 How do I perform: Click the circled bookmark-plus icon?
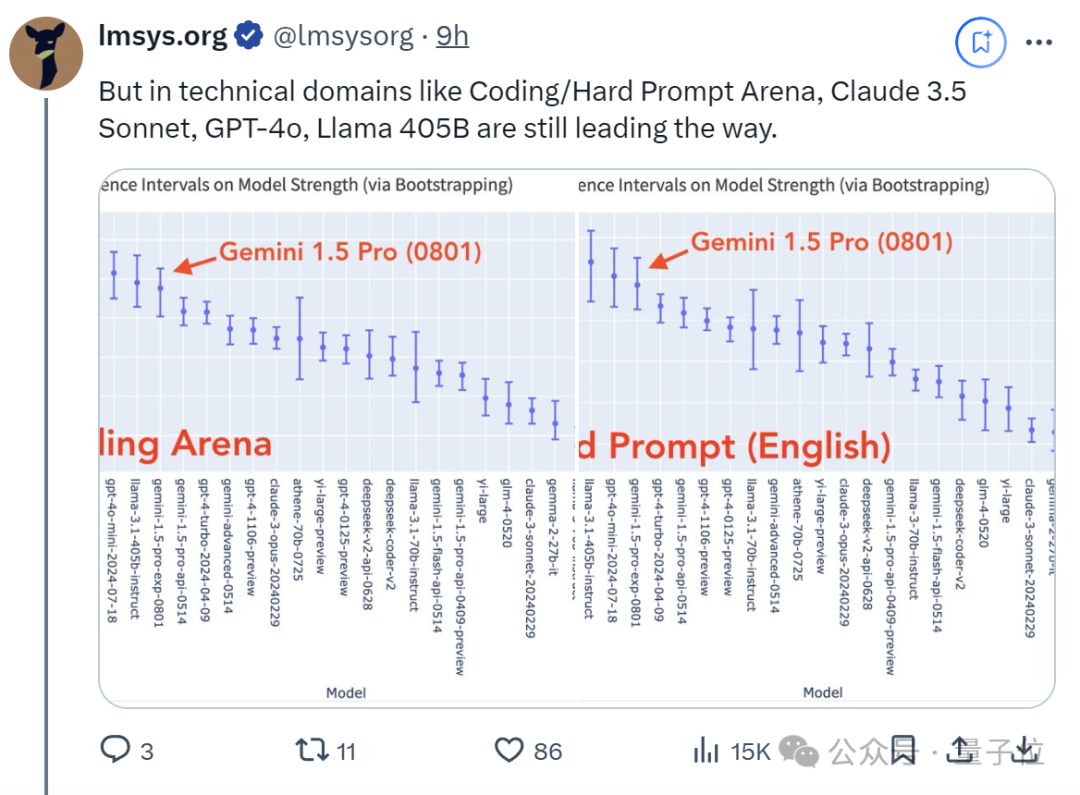[x=981, y=43]
